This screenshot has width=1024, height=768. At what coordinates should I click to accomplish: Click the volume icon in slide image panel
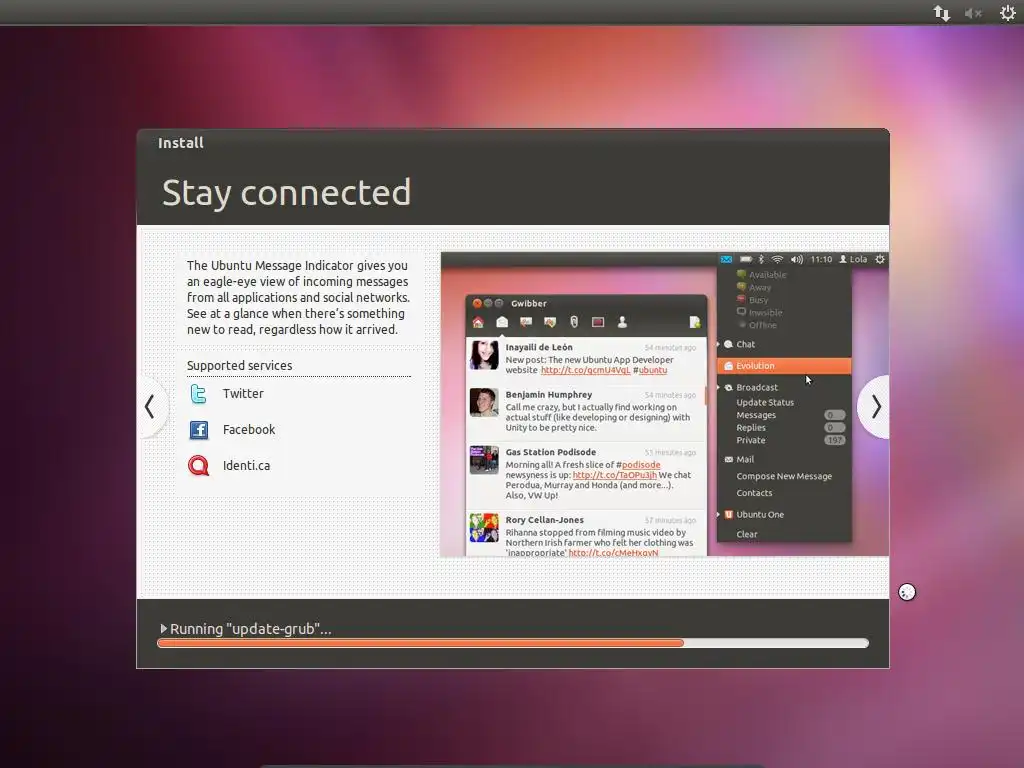(797, 259)
